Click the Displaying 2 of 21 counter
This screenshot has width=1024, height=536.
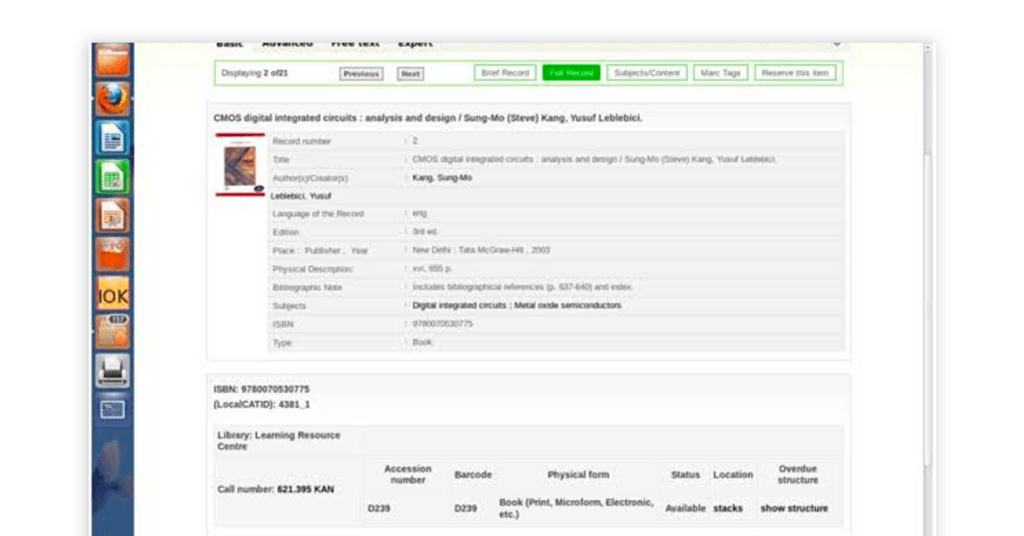click(x=255, y=73)
